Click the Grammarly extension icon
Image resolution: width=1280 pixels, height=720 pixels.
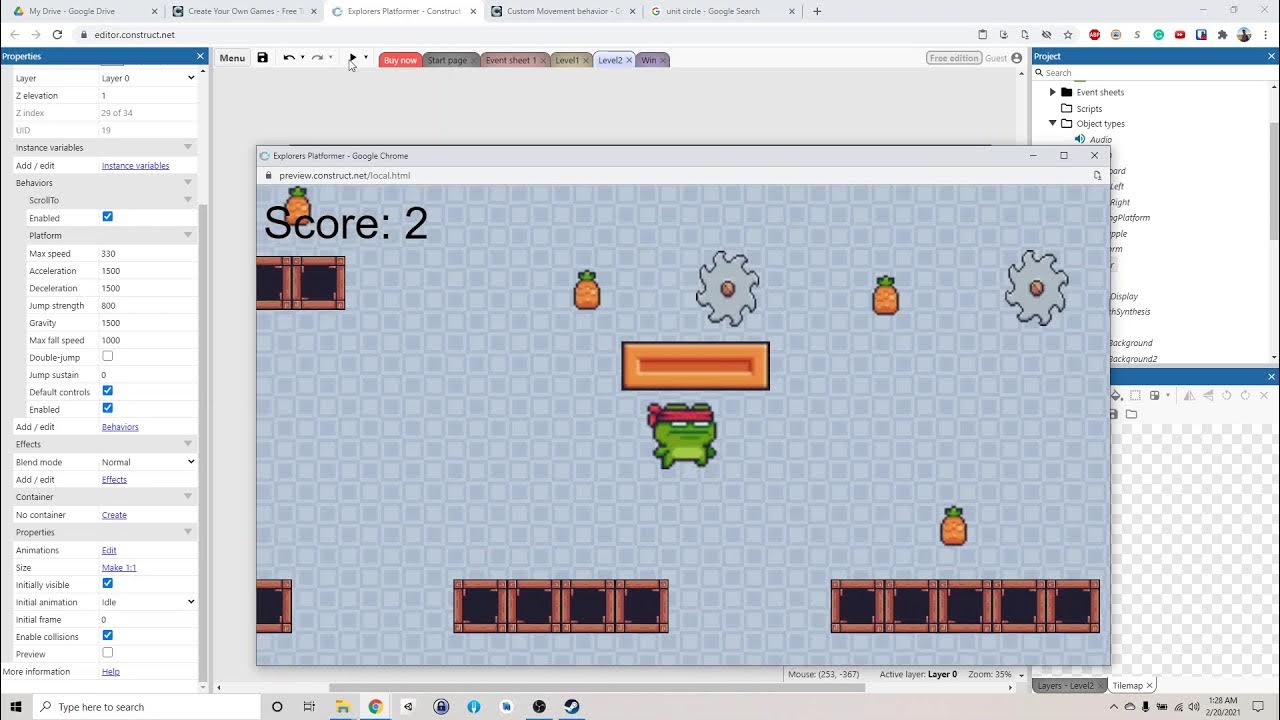pyautogui.click(x=1158, y=35)
